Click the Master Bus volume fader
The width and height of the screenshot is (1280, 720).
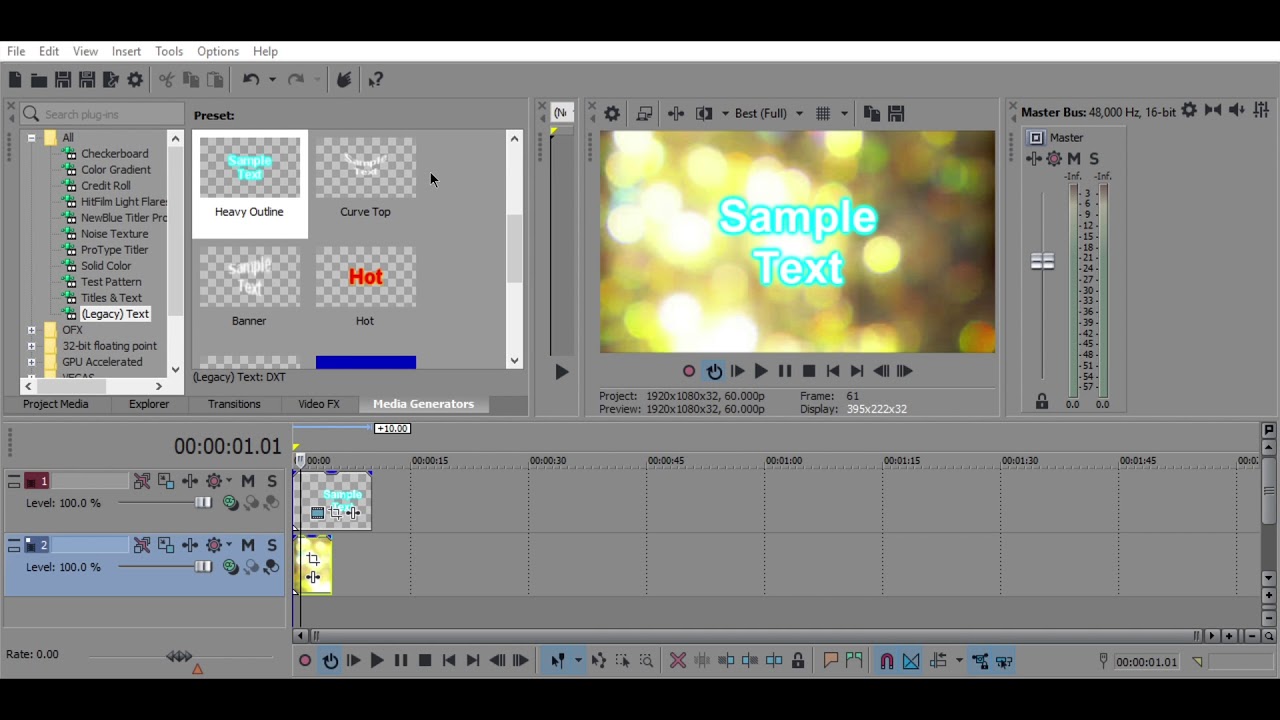coord(1042,262)
